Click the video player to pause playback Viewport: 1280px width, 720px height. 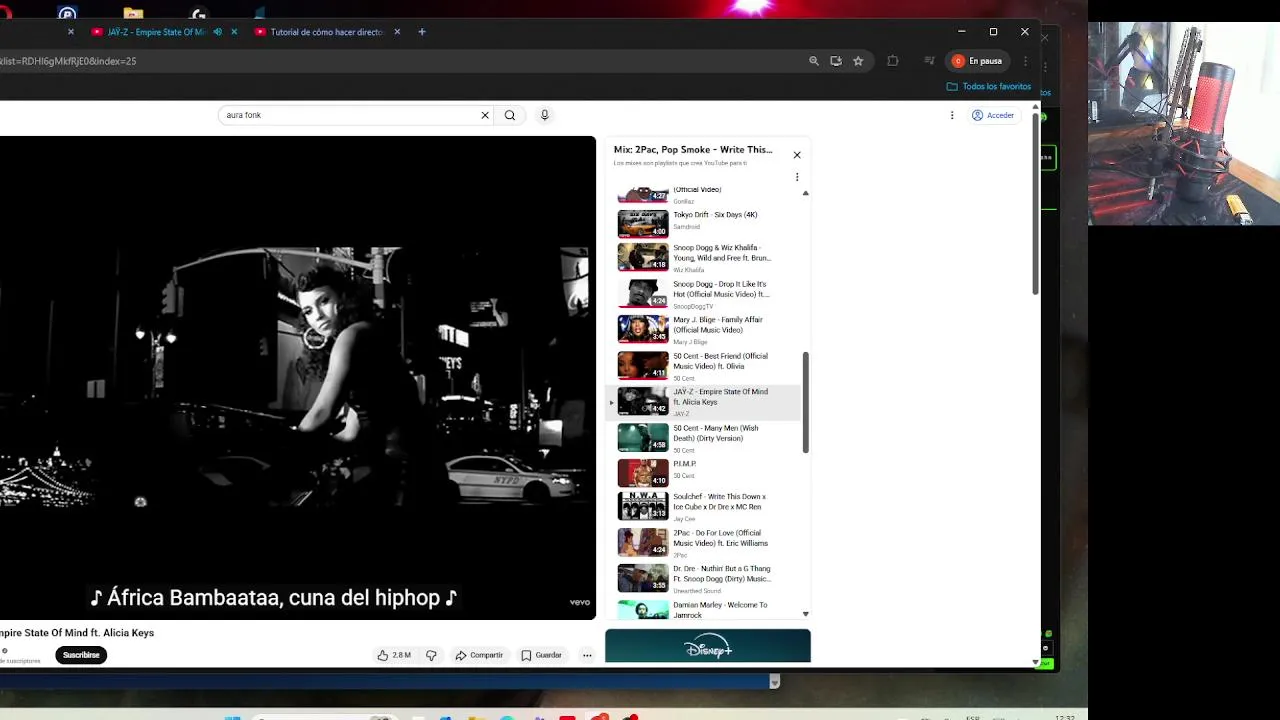tap(297, 378)
